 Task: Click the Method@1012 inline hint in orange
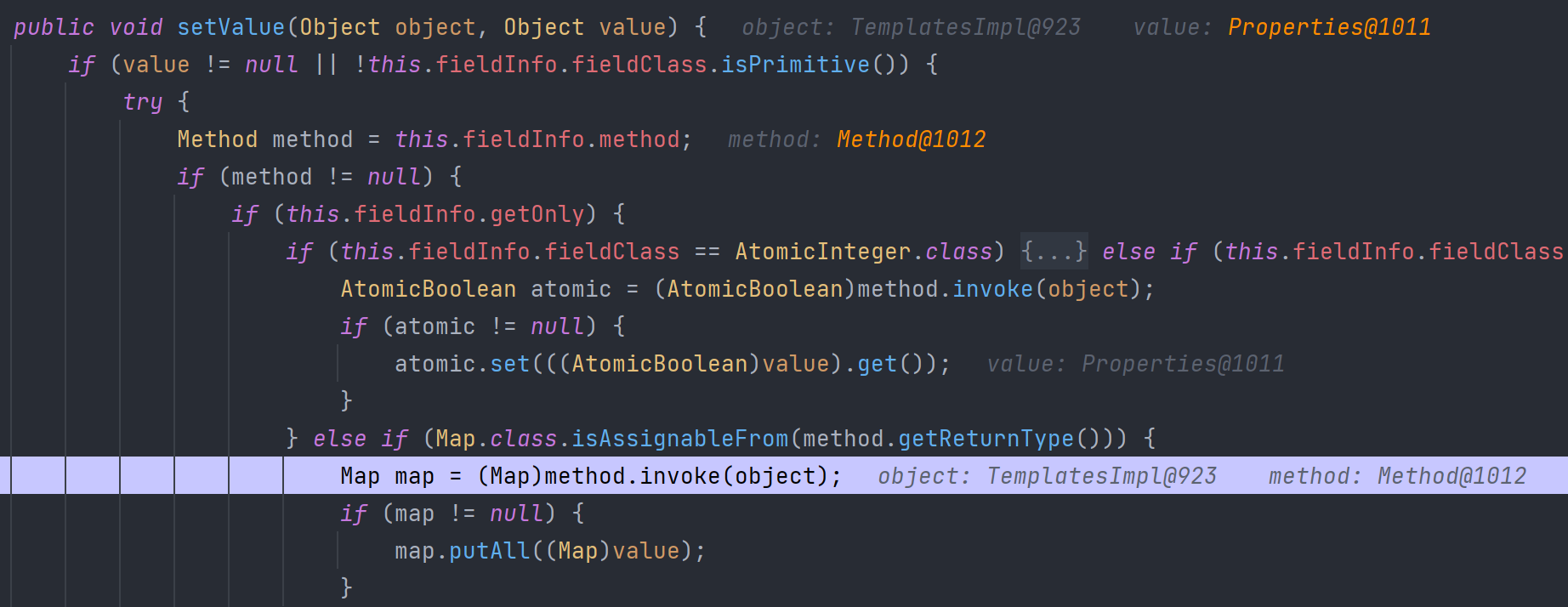coord(911,139)
